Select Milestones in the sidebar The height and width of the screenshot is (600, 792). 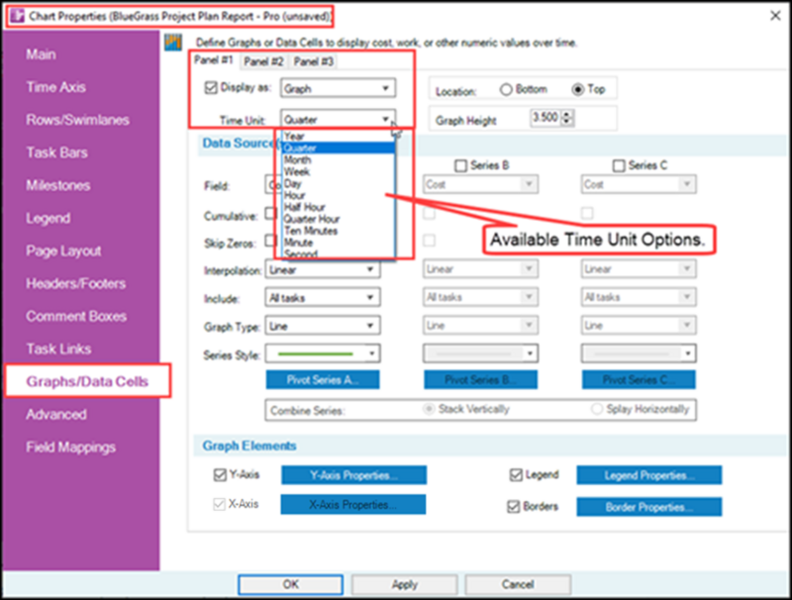coord(58,185)
